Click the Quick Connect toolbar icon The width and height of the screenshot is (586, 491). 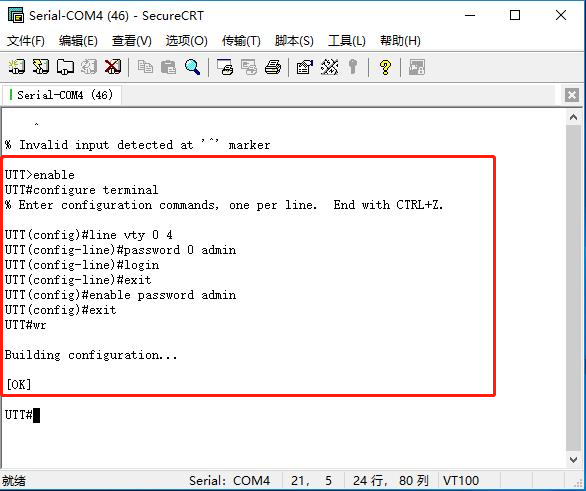pos(40,67)
